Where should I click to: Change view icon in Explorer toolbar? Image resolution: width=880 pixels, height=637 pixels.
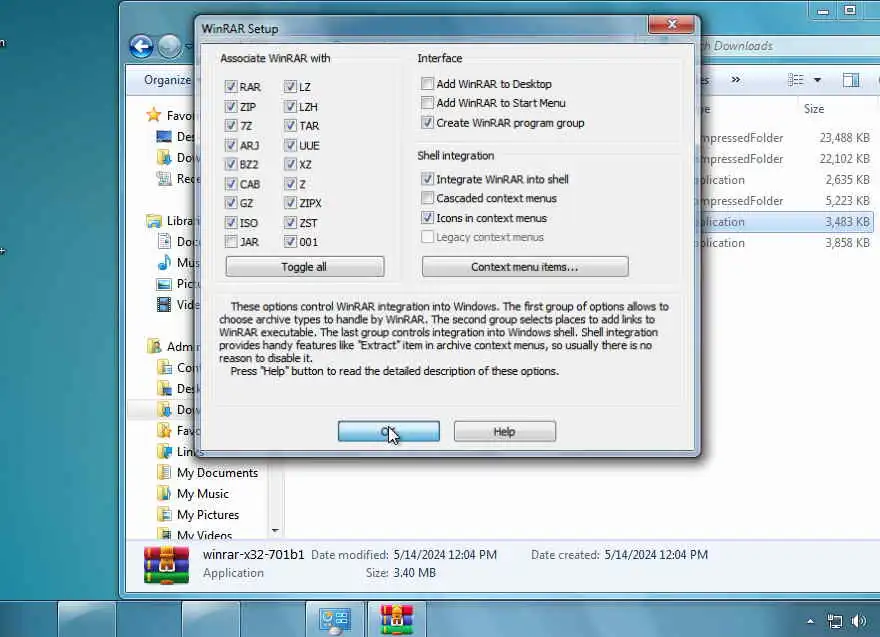[x=795, y=80]
